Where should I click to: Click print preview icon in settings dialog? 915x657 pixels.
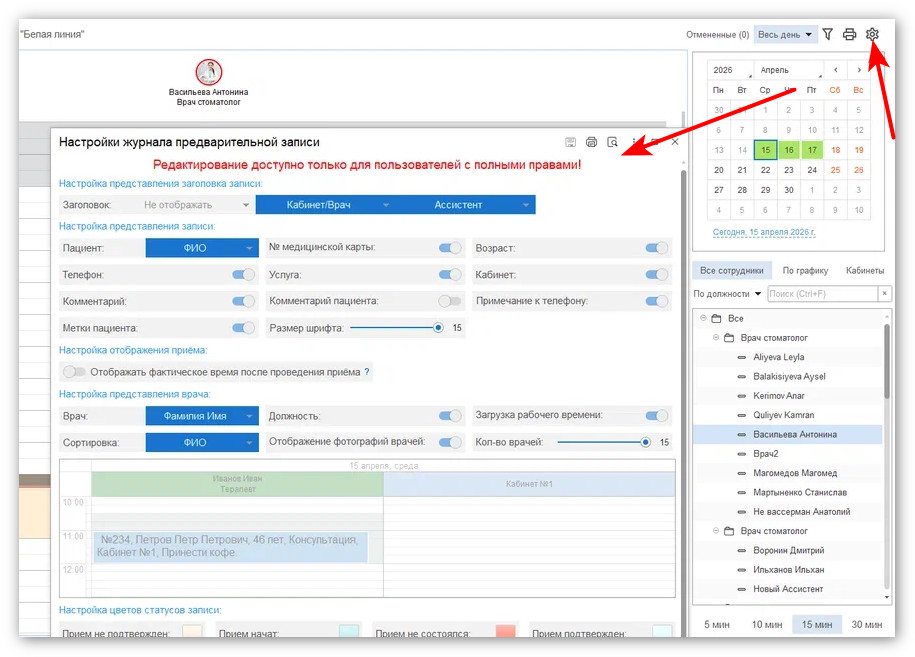(613, 142)
